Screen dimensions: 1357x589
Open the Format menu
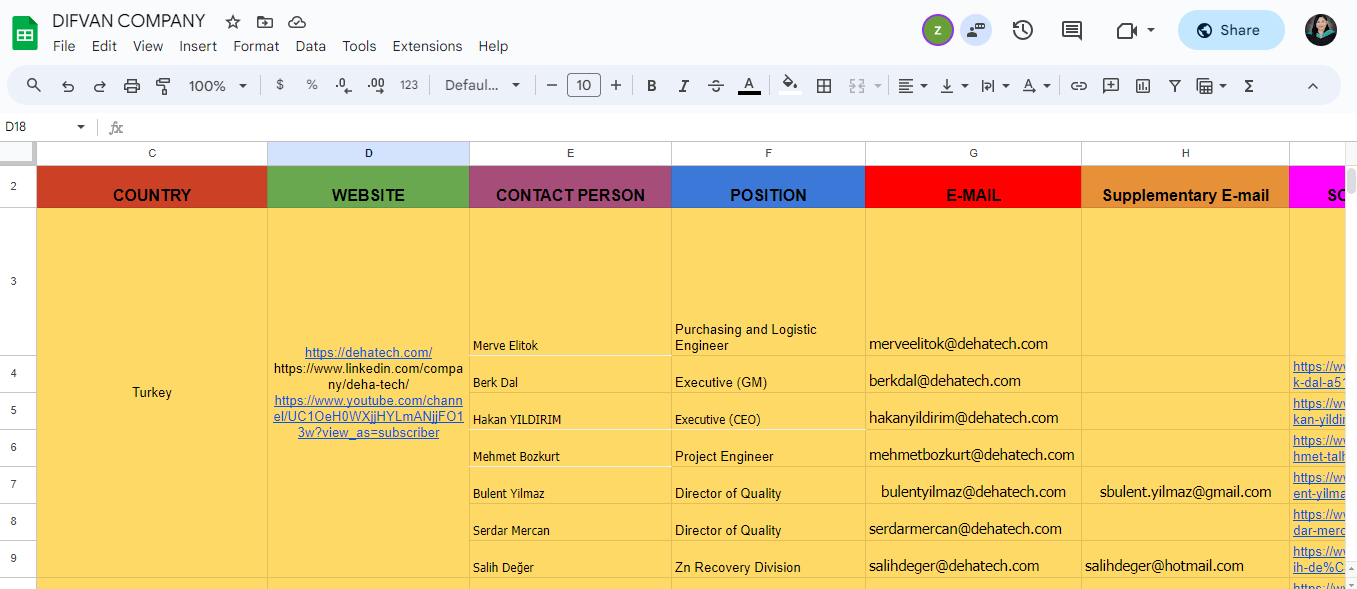tap(256, 46)
